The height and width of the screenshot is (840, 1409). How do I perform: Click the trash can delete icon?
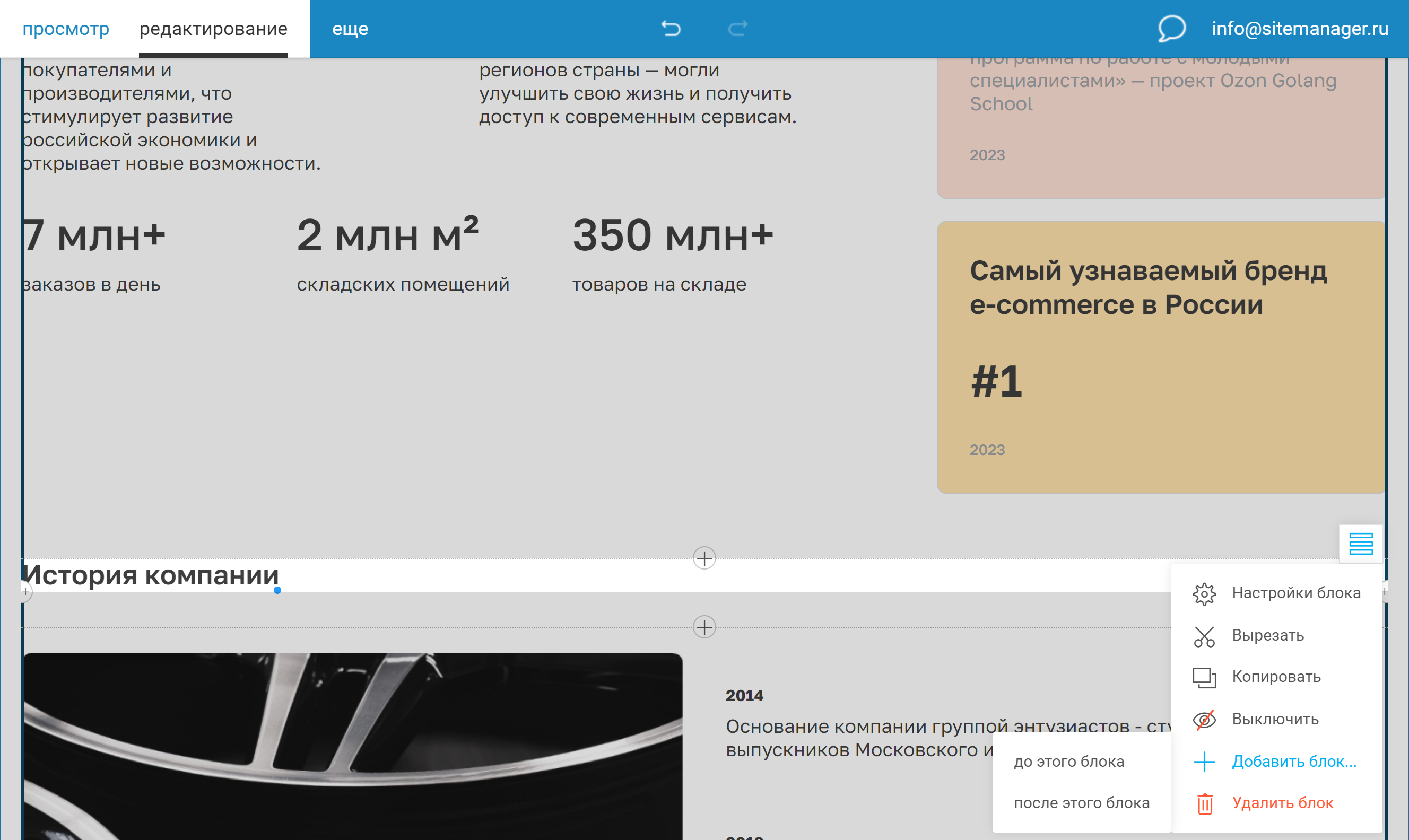coord(1205,803)
